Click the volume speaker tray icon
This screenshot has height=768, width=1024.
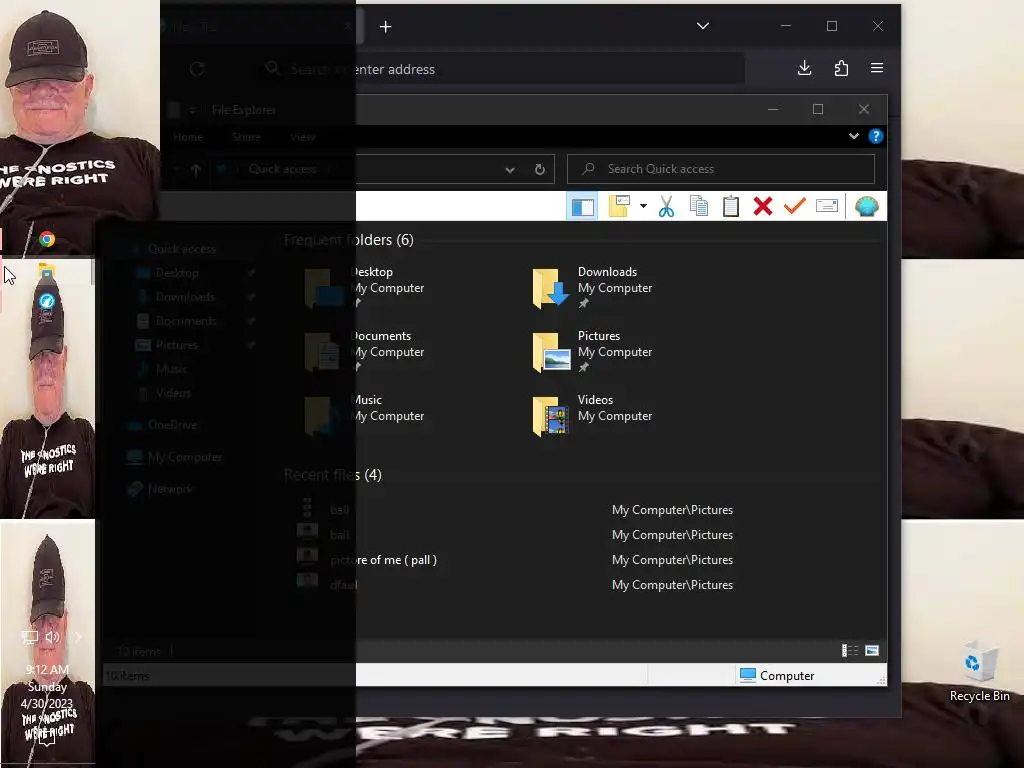pyautogui.click(x=53, y=637)
